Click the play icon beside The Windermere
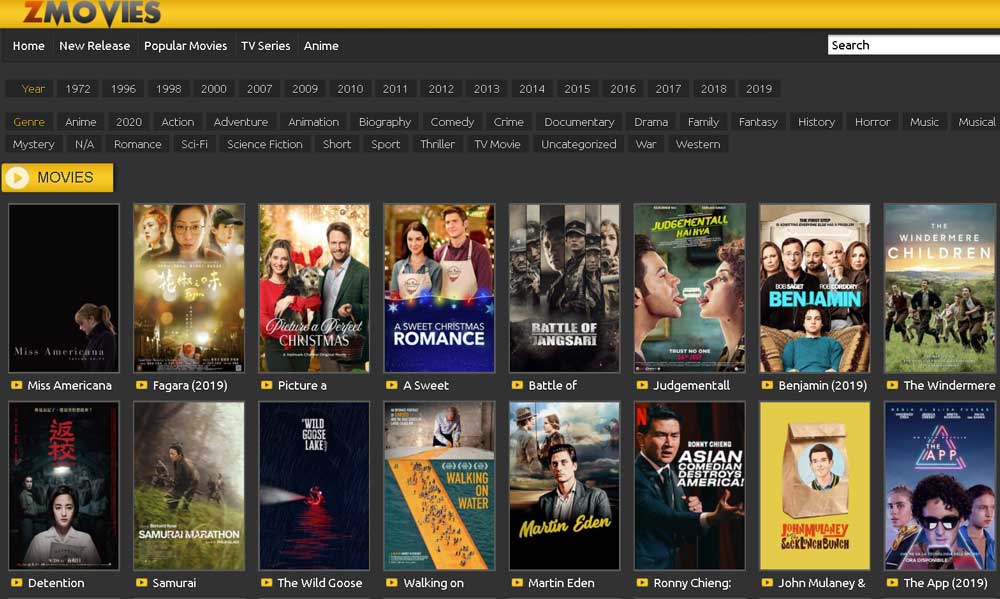Image resolution: width=1000 pixels, height=599 pixels. point(892,385)
